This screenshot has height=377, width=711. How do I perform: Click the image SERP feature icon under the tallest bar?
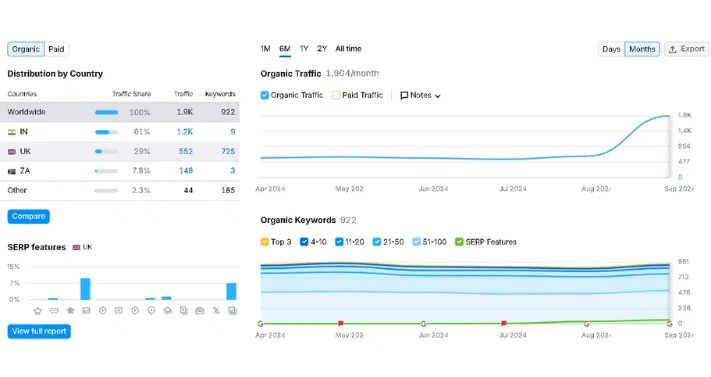(x=86, y=311)
